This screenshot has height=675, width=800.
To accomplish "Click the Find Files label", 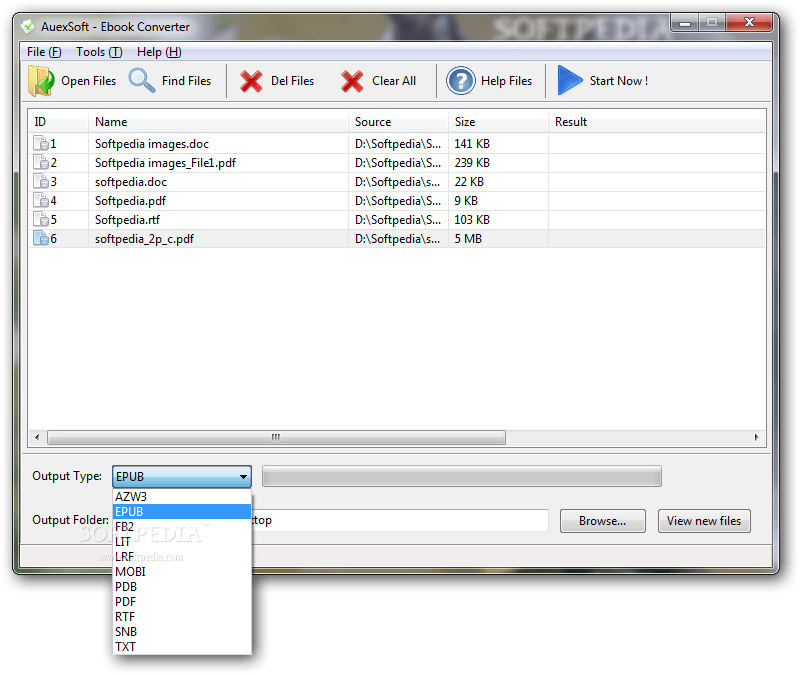I will 186,81.
